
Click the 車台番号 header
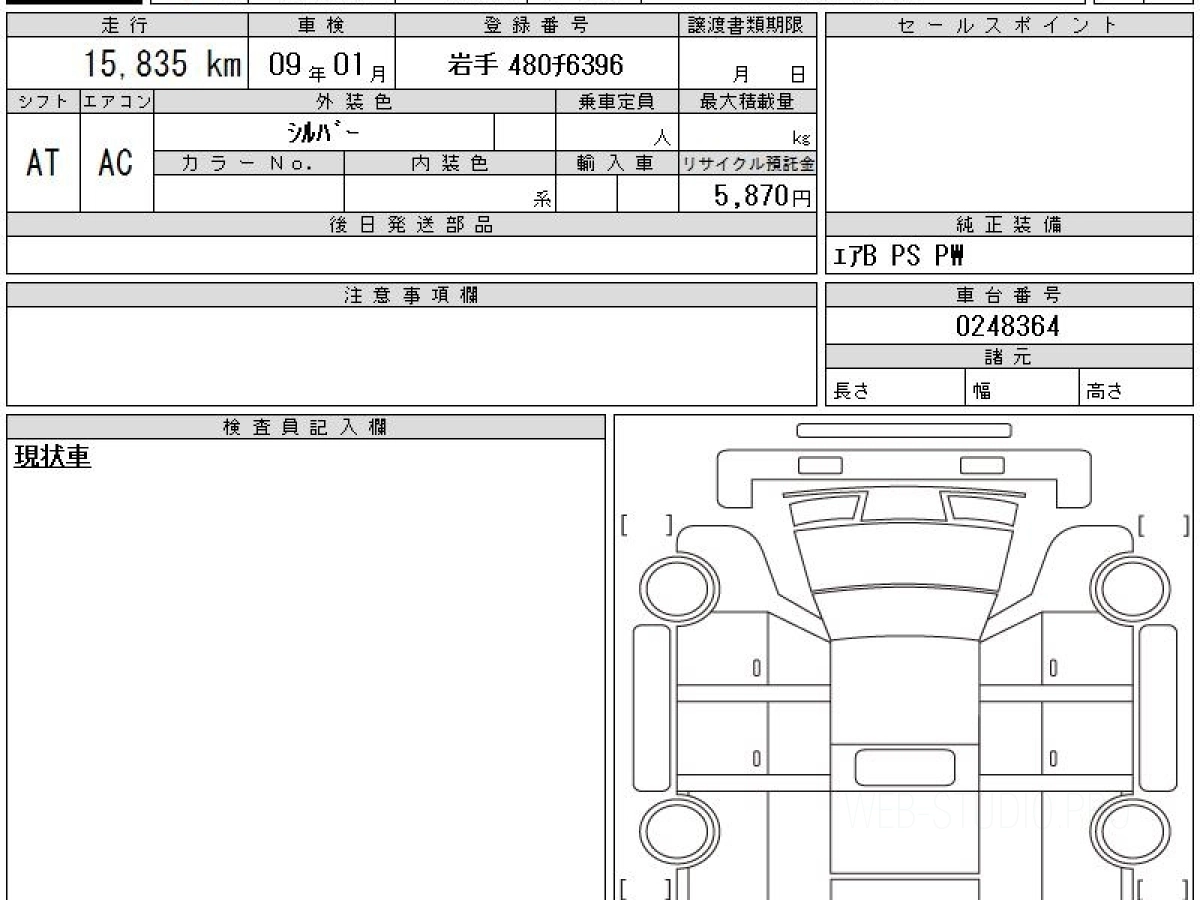(x=1009, y=295)
